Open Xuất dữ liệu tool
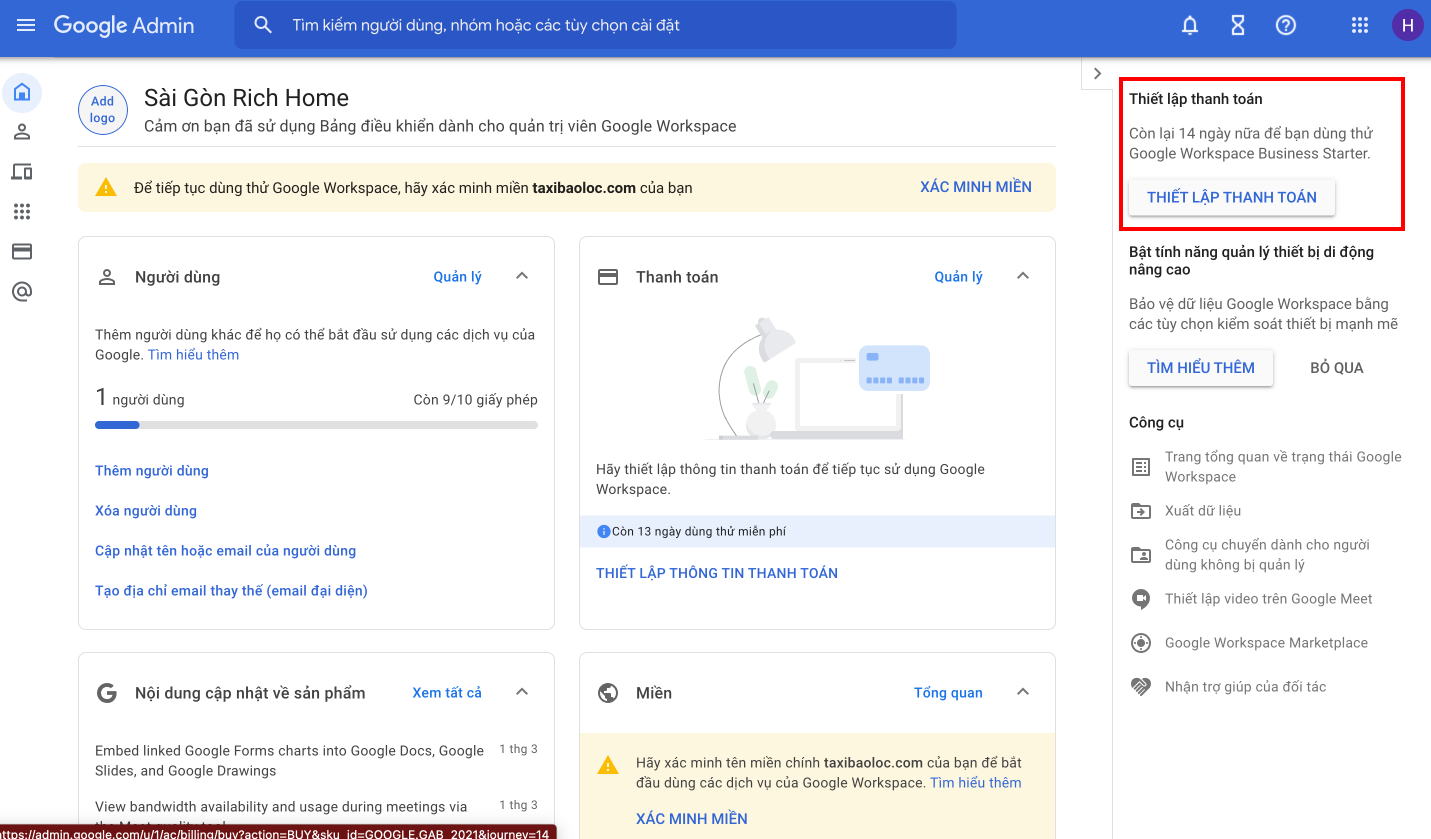 [x=1203, y=511]
